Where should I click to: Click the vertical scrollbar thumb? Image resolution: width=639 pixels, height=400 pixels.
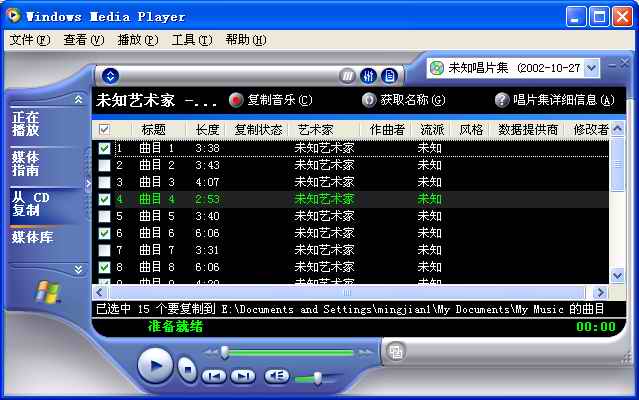click(x=617, y=164)
